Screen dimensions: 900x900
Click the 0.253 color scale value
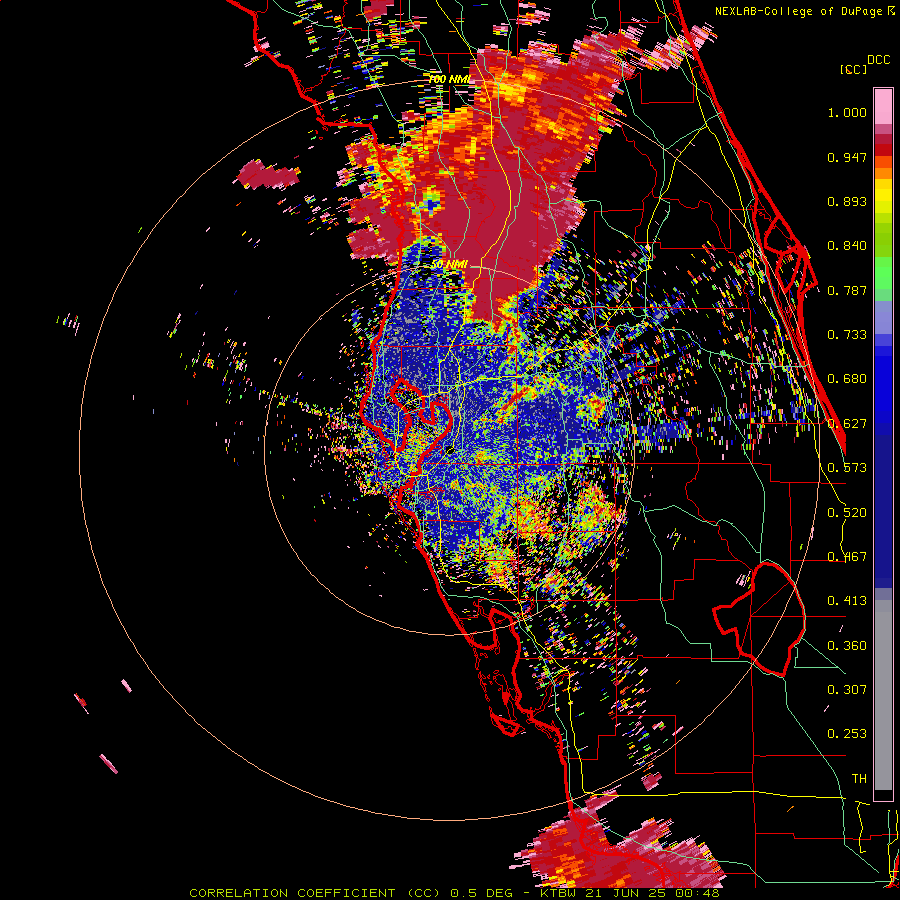847,734
